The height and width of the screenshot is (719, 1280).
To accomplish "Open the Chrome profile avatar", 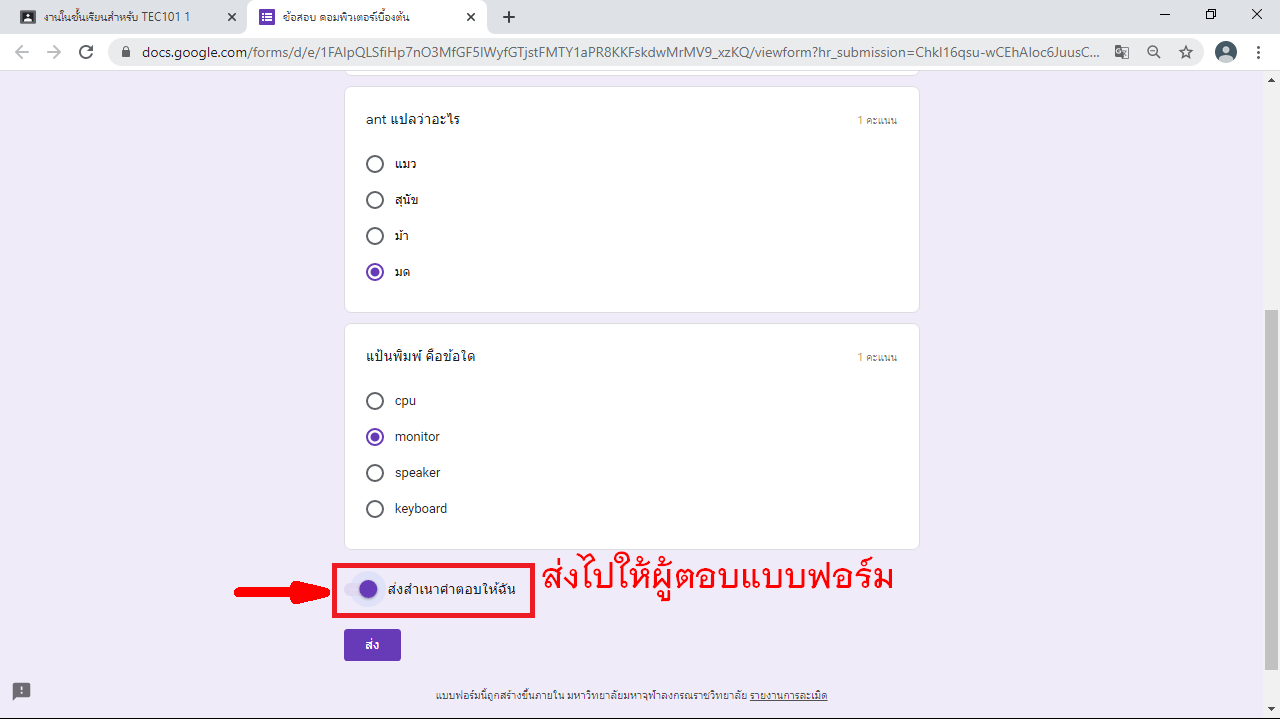I will (x=1225, y=52).
